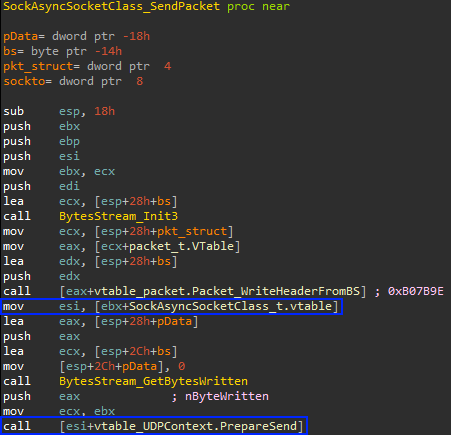Select the pData local variable definition
This screenshot has height=435, width=451.
[x=77, y=36]
